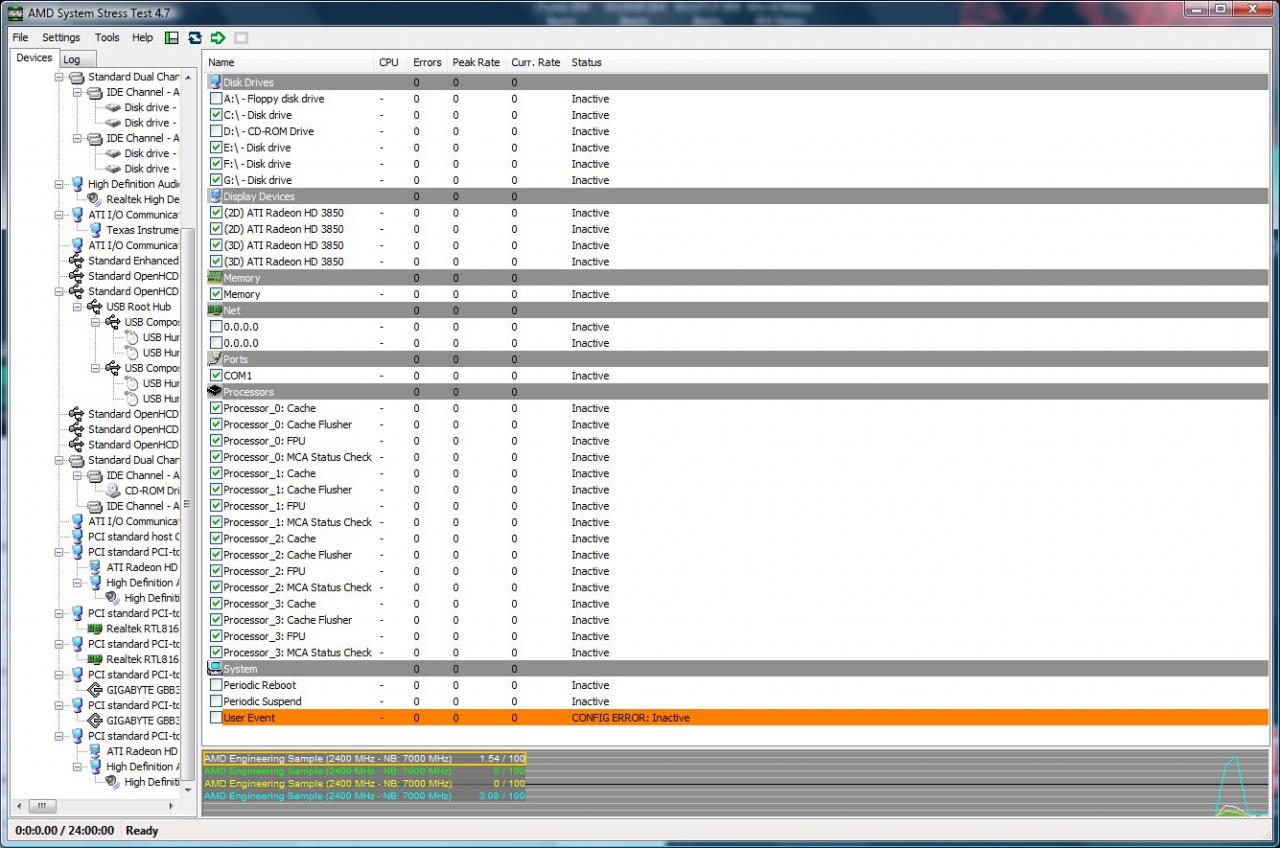The width and height of the screenshot is (1280, 848).
Task: Open the Settings menu
Action: [61, 38]
